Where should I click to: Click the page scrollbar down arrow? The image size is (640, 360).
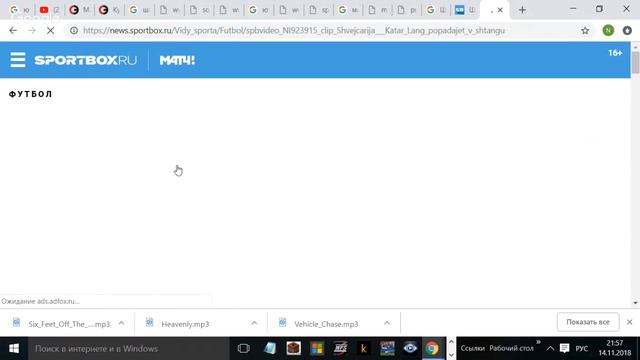(x=635, y=303)
